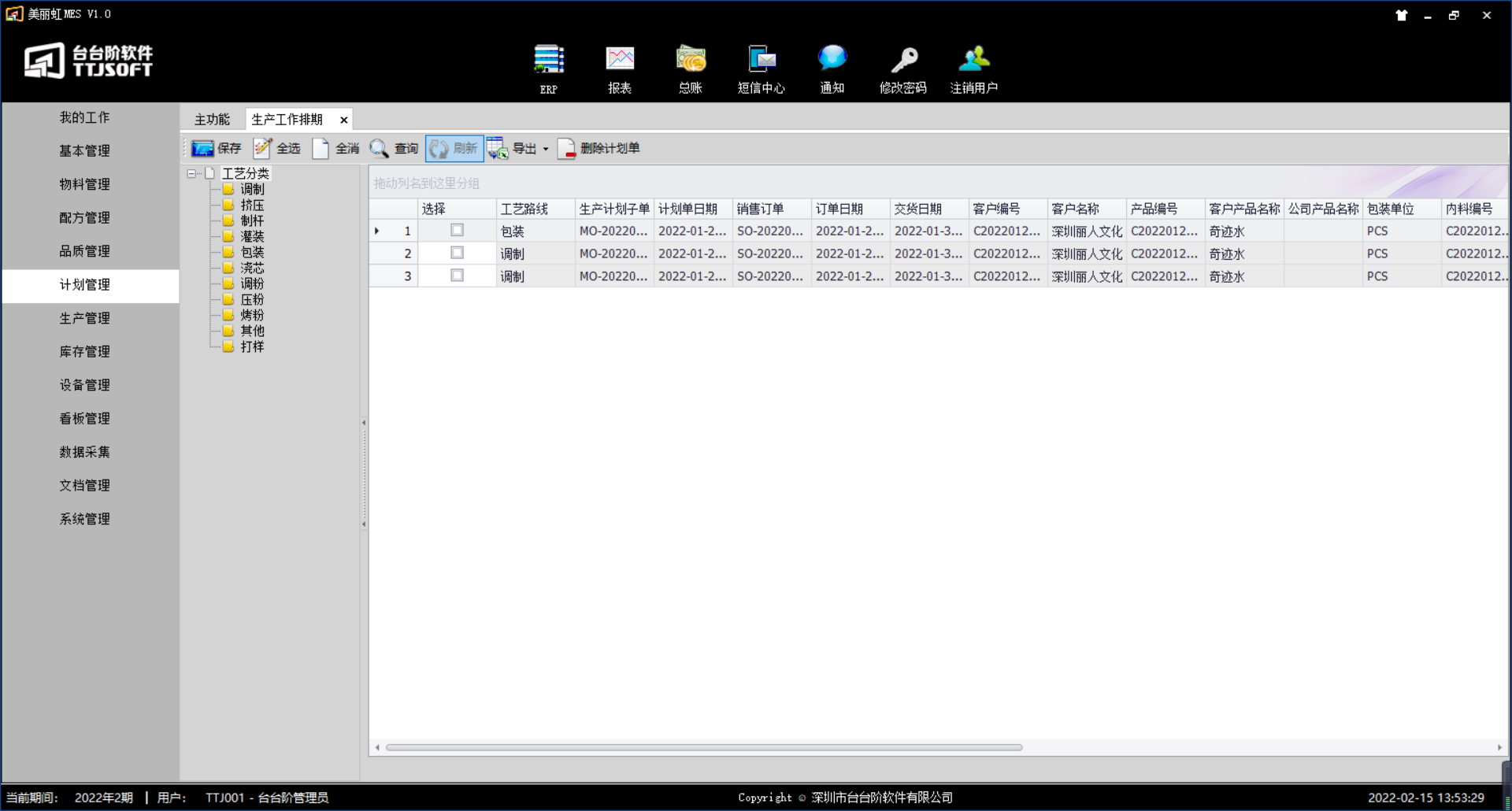Check the 选择 box in row 3

click(457, 276)
